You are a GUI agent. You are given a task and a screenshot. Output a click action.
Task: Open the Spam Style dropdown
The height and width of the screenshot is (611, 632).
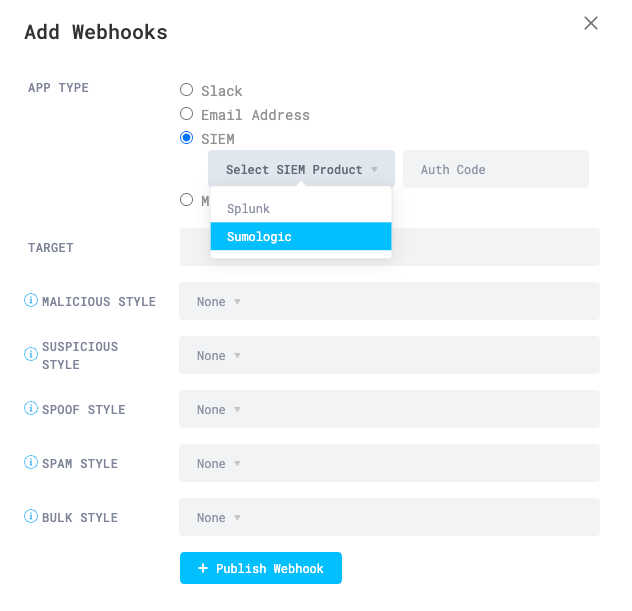coord(389,463)
